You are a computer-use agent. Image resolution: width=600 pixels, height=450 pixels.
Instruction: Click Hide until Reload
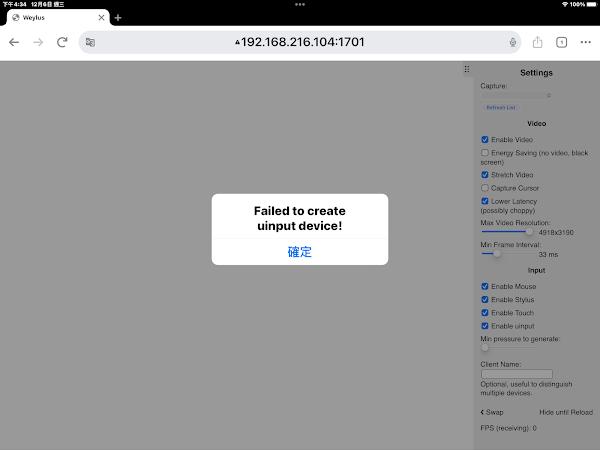click(566, 412)
